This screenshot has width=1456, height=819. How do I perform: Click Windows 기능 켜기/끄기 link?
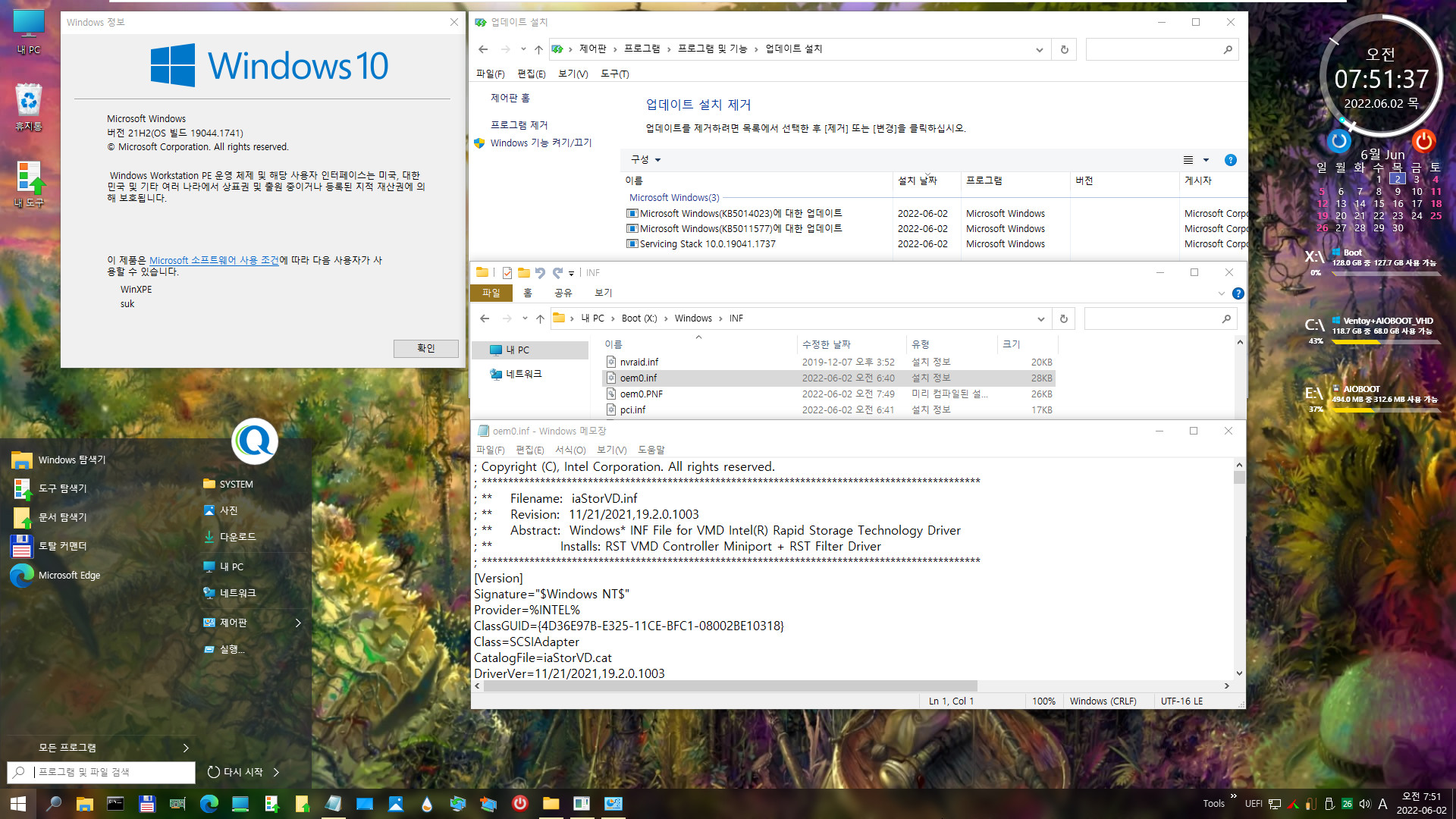click(x=541, y=143)
